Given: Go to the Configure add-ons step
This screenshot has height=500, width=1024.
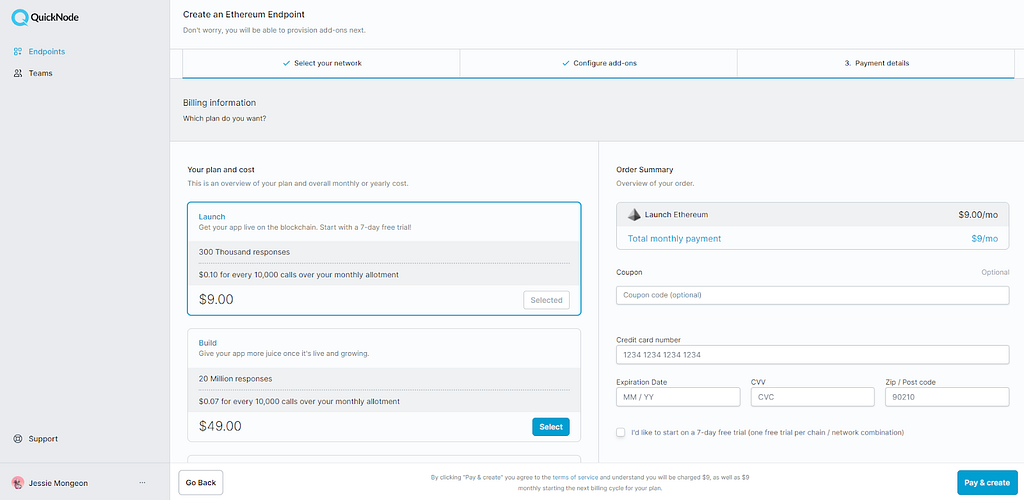Looking at the screenshot, I should point(599,63).
